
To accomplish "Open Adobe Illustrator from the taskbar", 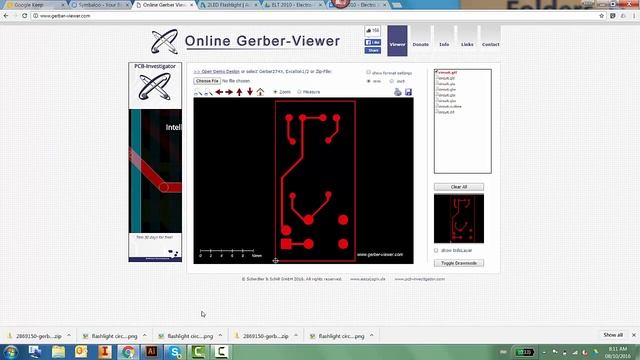I will coord(151,352).
